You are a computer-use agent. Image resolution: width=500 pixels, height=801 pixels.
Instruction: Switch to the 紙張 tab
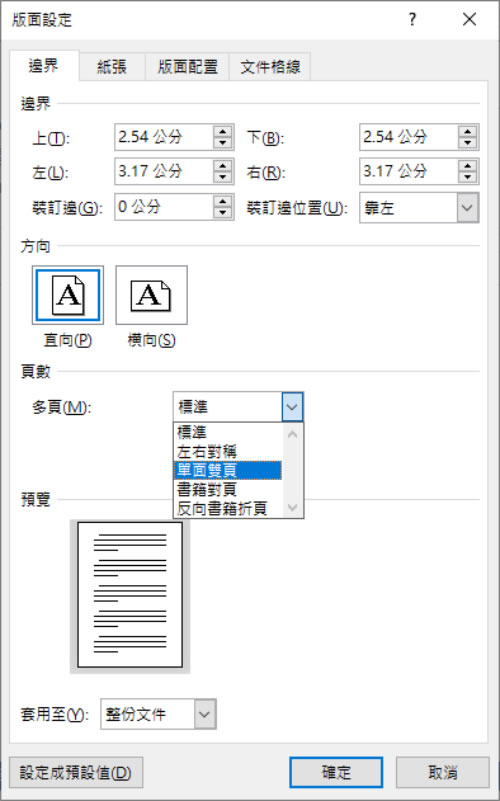(112, 67)
